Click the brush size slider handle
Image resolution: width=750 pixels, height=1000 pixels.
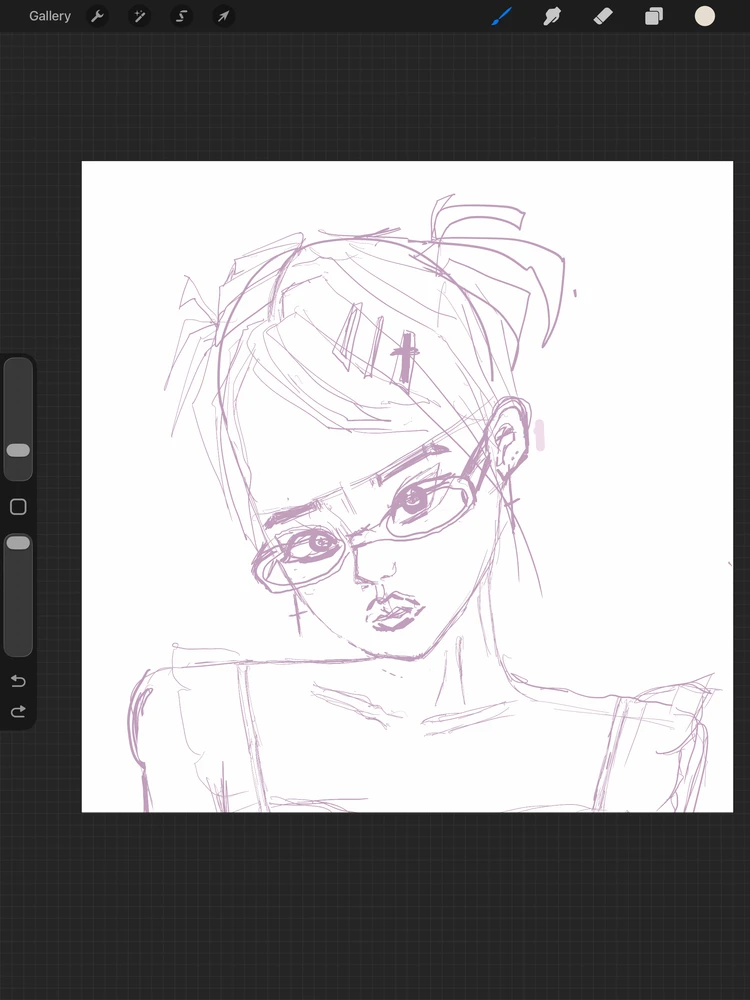[x=18, y=450]
